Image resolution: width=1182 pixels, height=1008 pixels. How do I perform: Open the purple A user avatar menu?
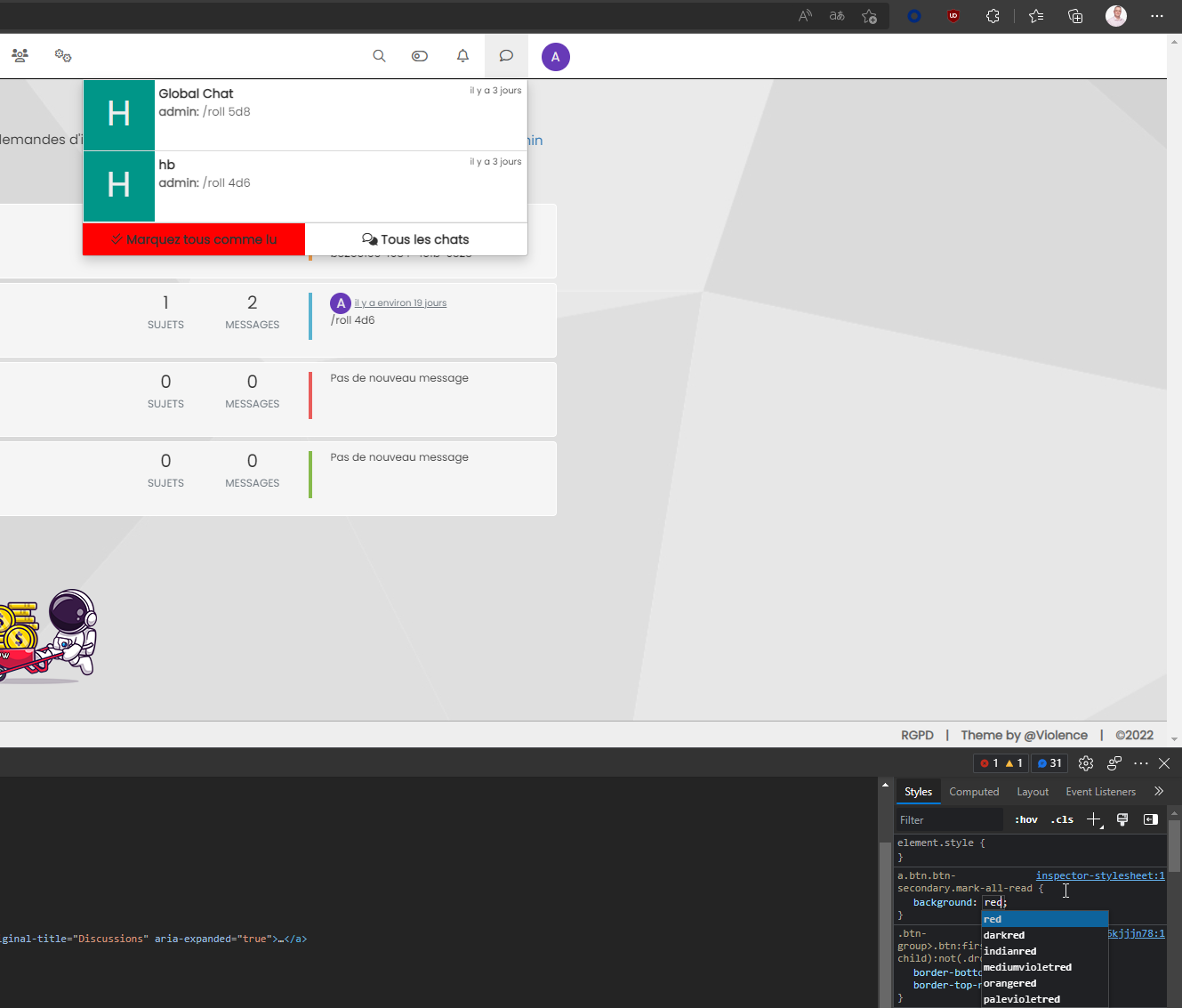coord(556,57)
